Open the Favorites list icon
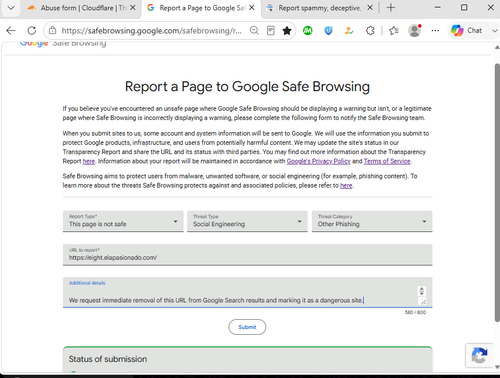 394,31
